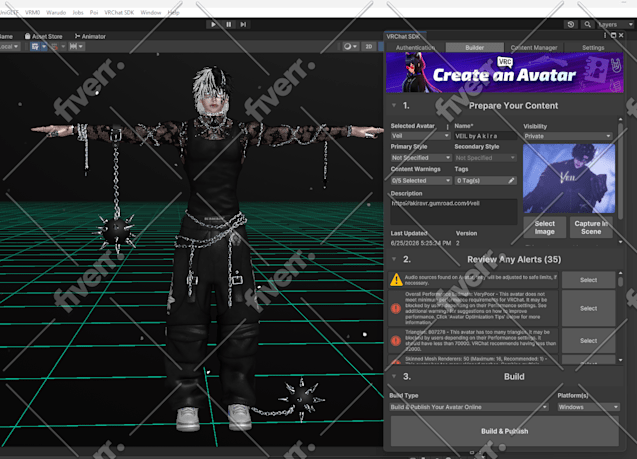Image resolution: width=637 pixels, height=459 pixels.
Task: Collapse the Prepare Your Content section
Action: [394, 106]
